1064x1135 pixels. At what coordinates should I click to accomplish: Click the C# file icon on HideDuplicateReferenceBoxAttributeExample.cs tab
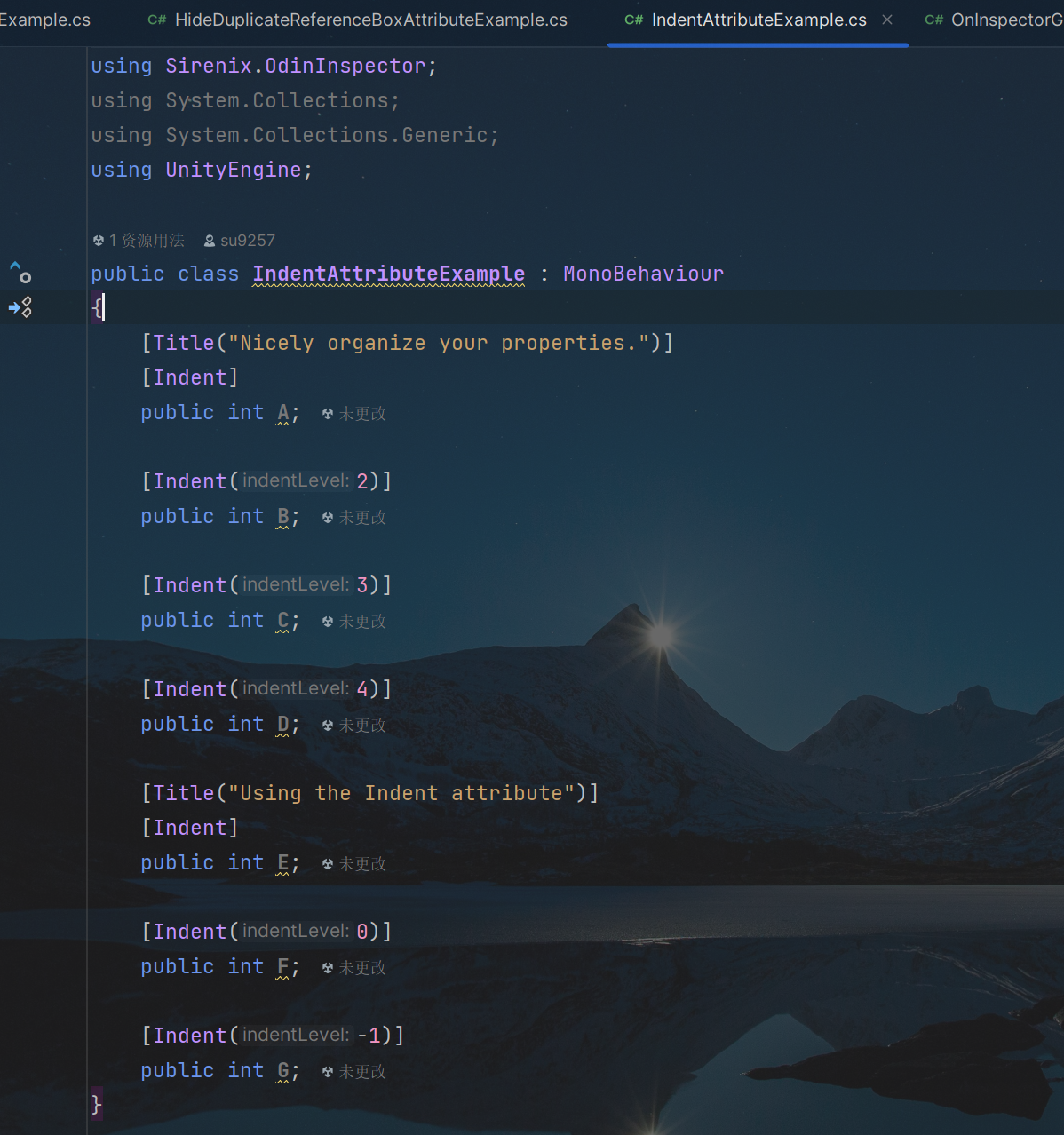pyautogui.click(x=156, y=20)
